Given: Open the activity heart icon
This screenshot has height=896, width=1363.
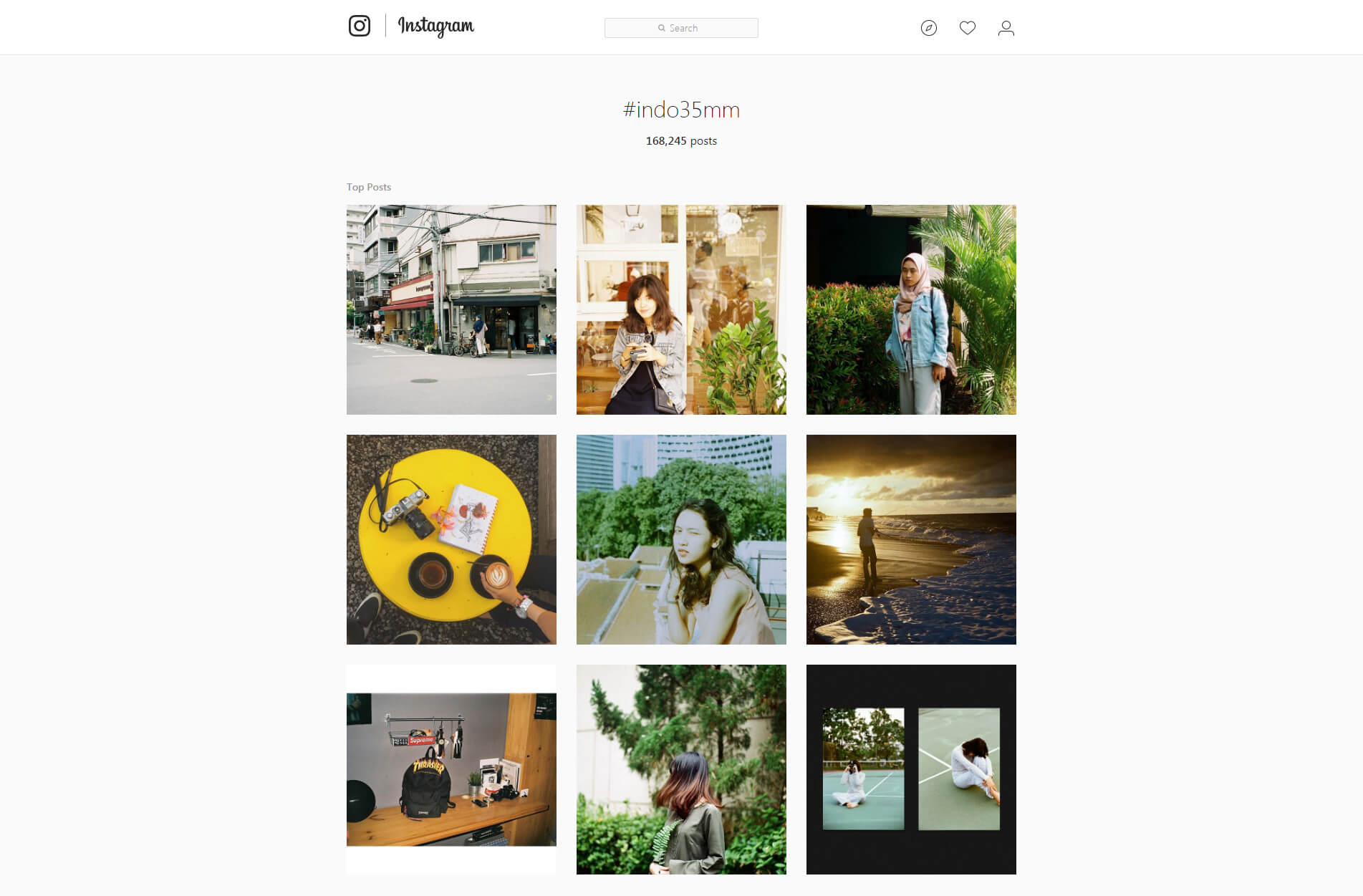Looking at the screenshot, I should coord(967,28).
